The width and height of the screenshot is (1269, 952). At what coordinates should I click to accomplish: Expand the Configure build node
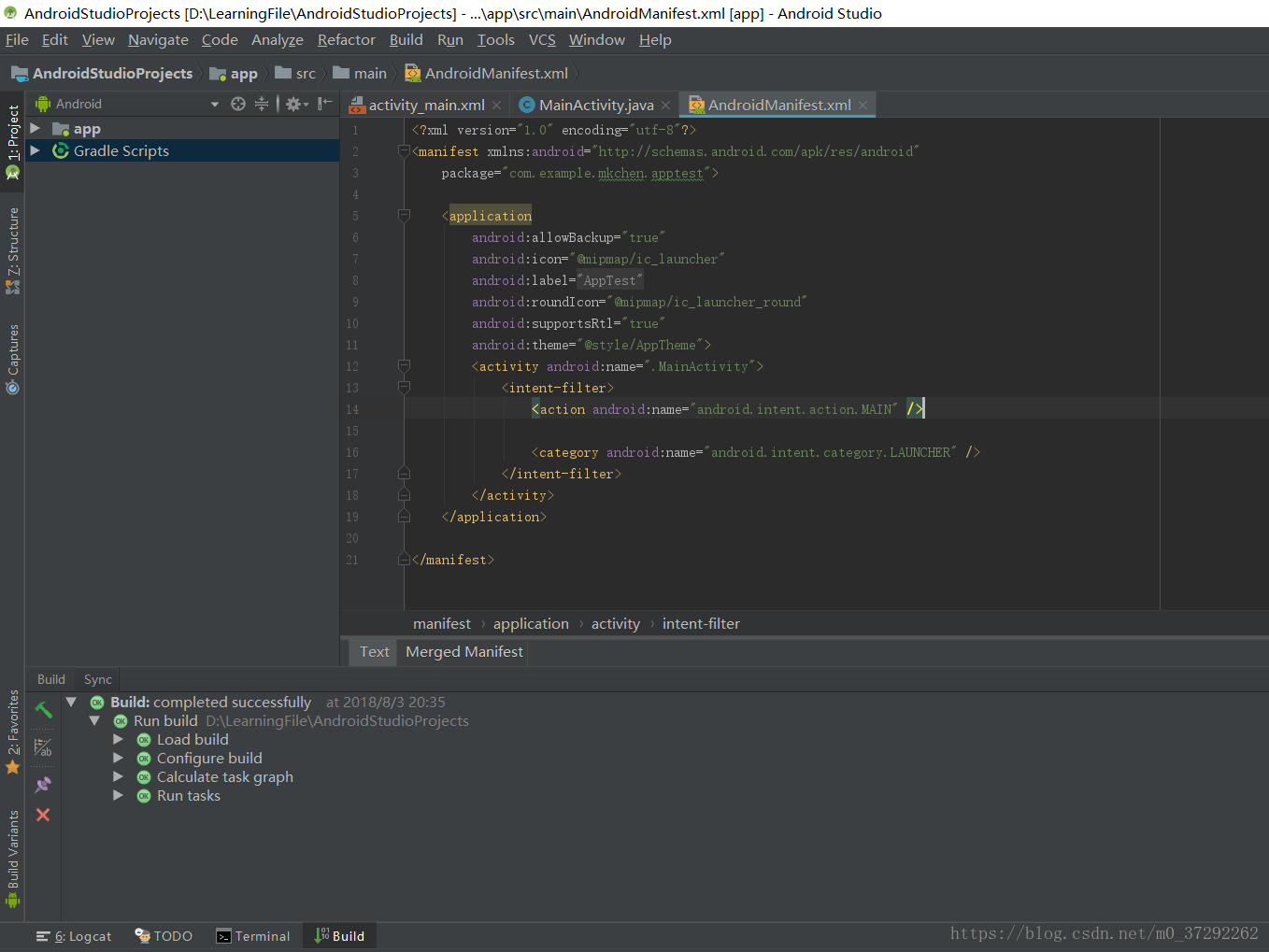(118, 758)
